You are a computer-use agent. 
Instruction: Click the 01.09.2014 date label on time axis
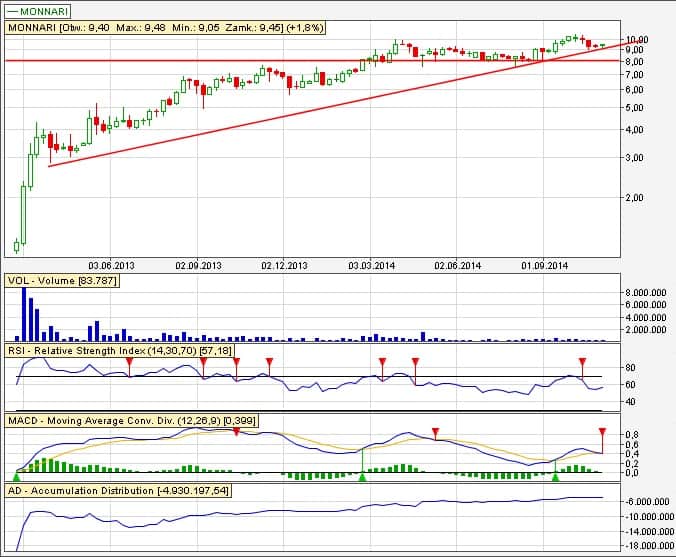545,265
